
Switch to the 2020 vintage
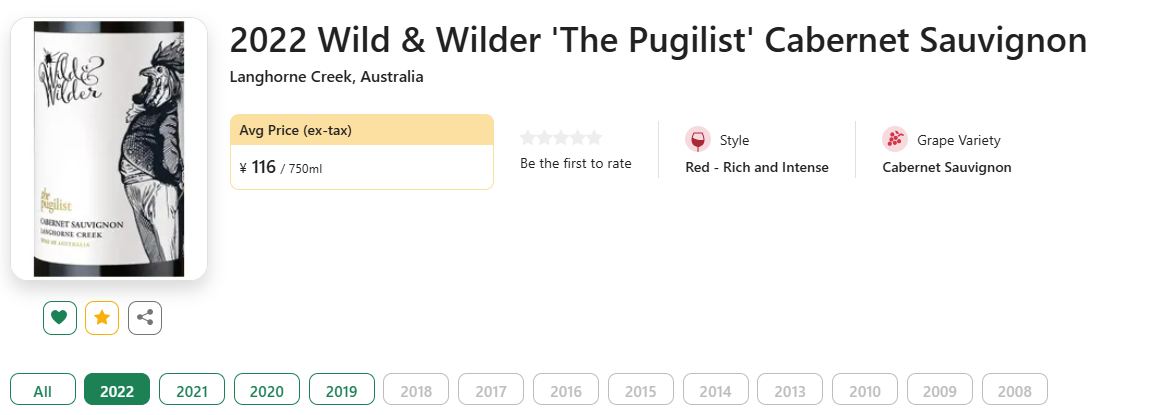267,391
